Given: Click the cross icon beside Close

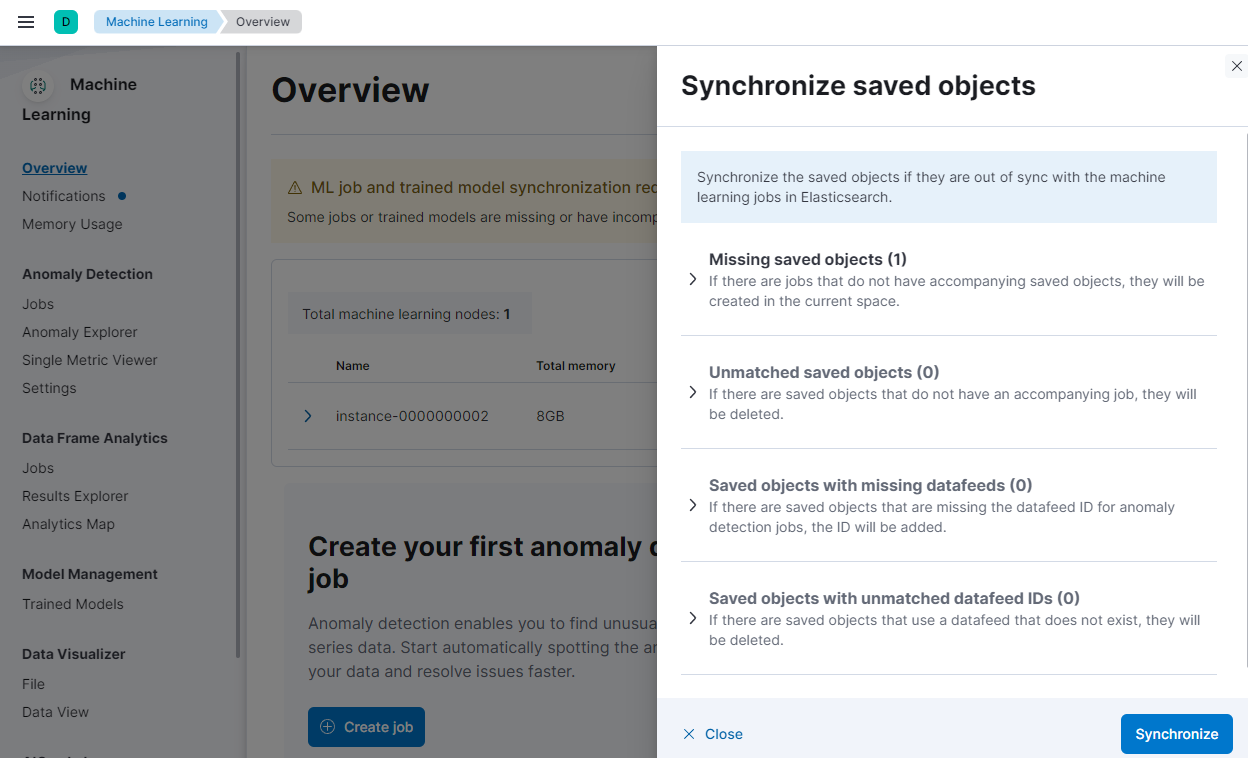Looking at the screenshot, I should (689, 734).
